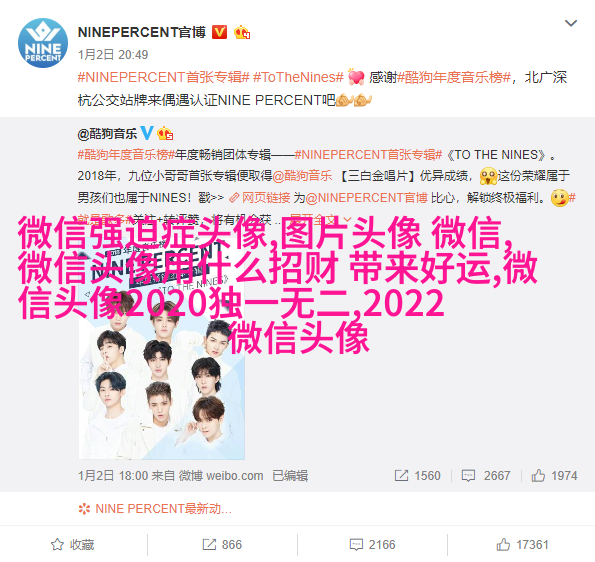This screenshot has height=562, width=595.
Task: Repost this post with 866 forwards
Action: pyautogui.click(x=222, y=545)
